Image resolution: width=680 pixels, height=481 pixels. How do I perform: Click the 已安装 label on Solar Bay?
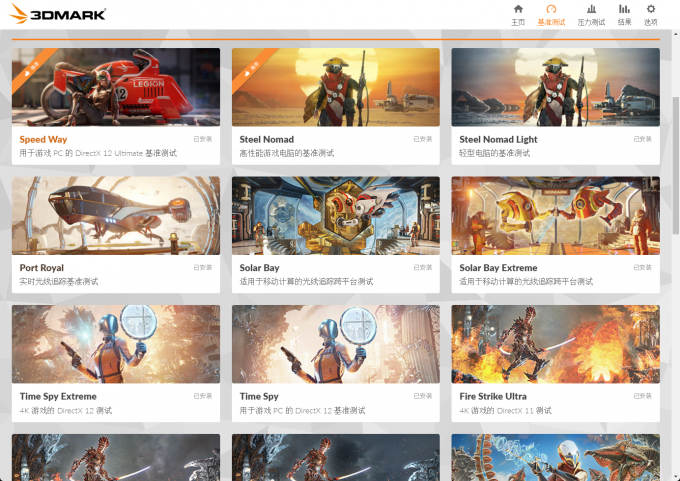click(422, 267)
